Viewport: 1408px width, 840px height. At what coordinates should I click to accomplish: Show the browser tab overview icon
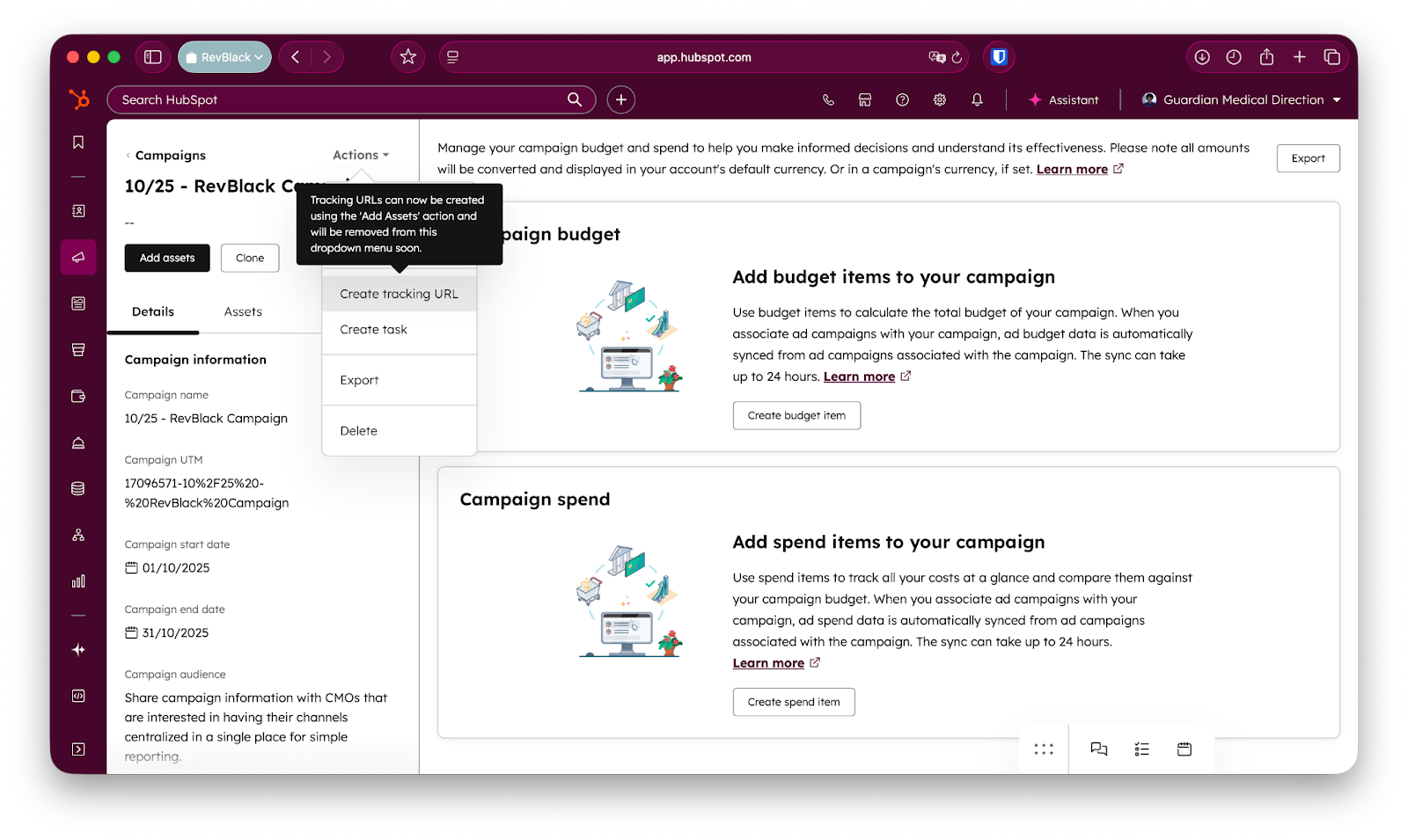[1332, 57]
